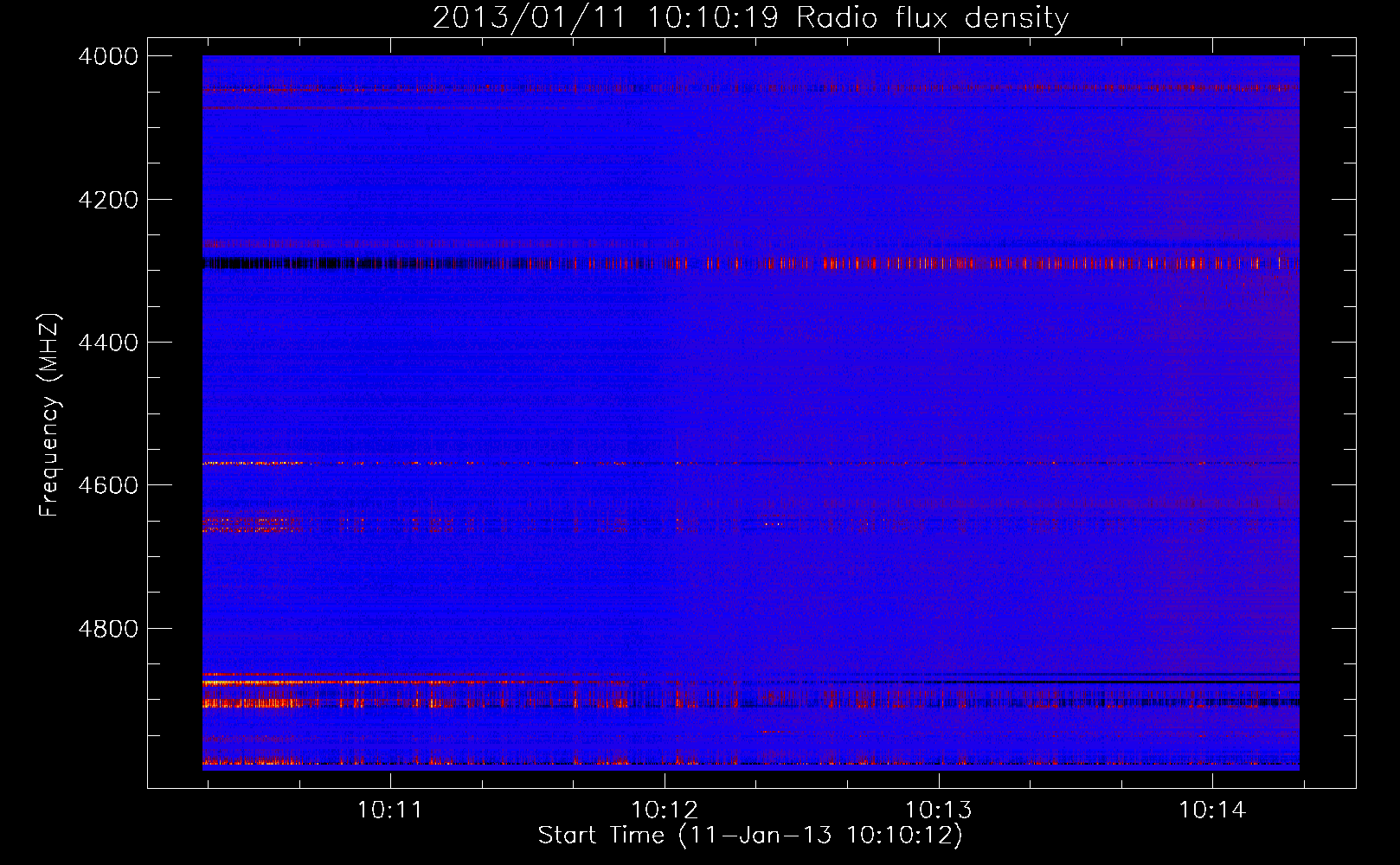The width and height of the screenshot is (1400, 865).
Task: Click the 4800 frequency tick label
Action: pos(108,629)
